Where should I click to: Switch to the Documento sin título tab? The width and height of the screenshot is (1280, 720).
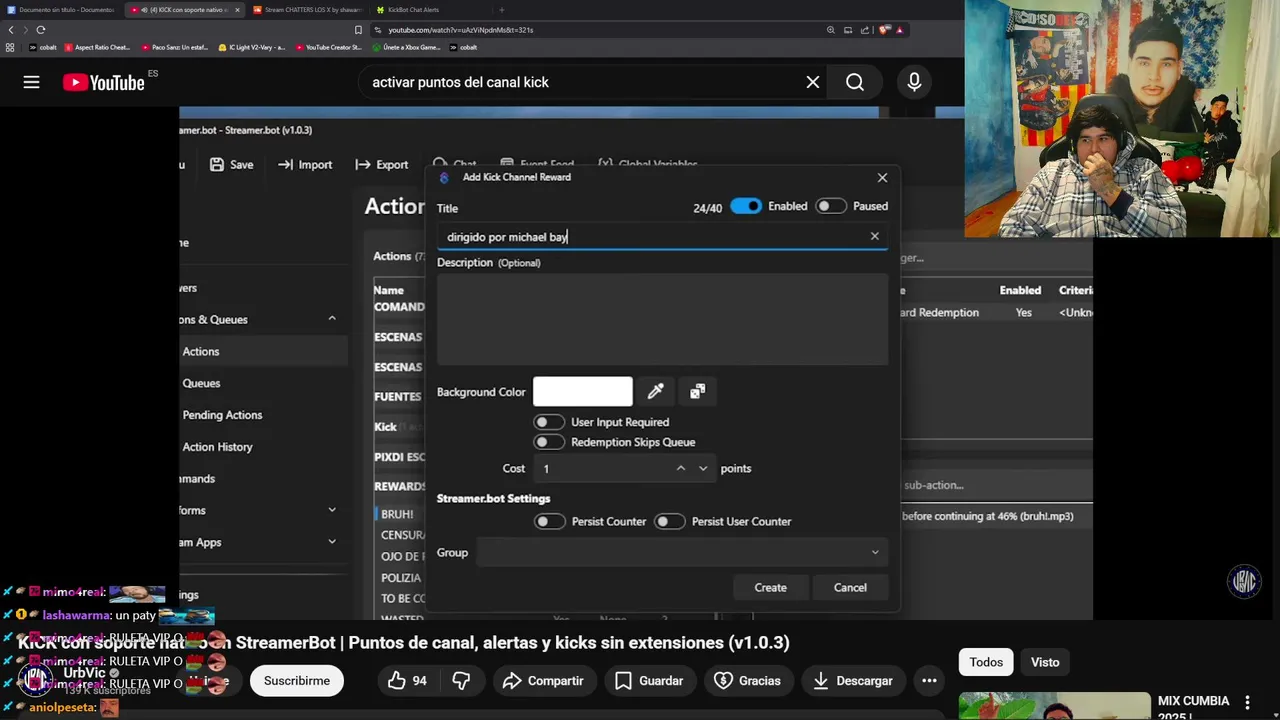click(x=60, y=10)
